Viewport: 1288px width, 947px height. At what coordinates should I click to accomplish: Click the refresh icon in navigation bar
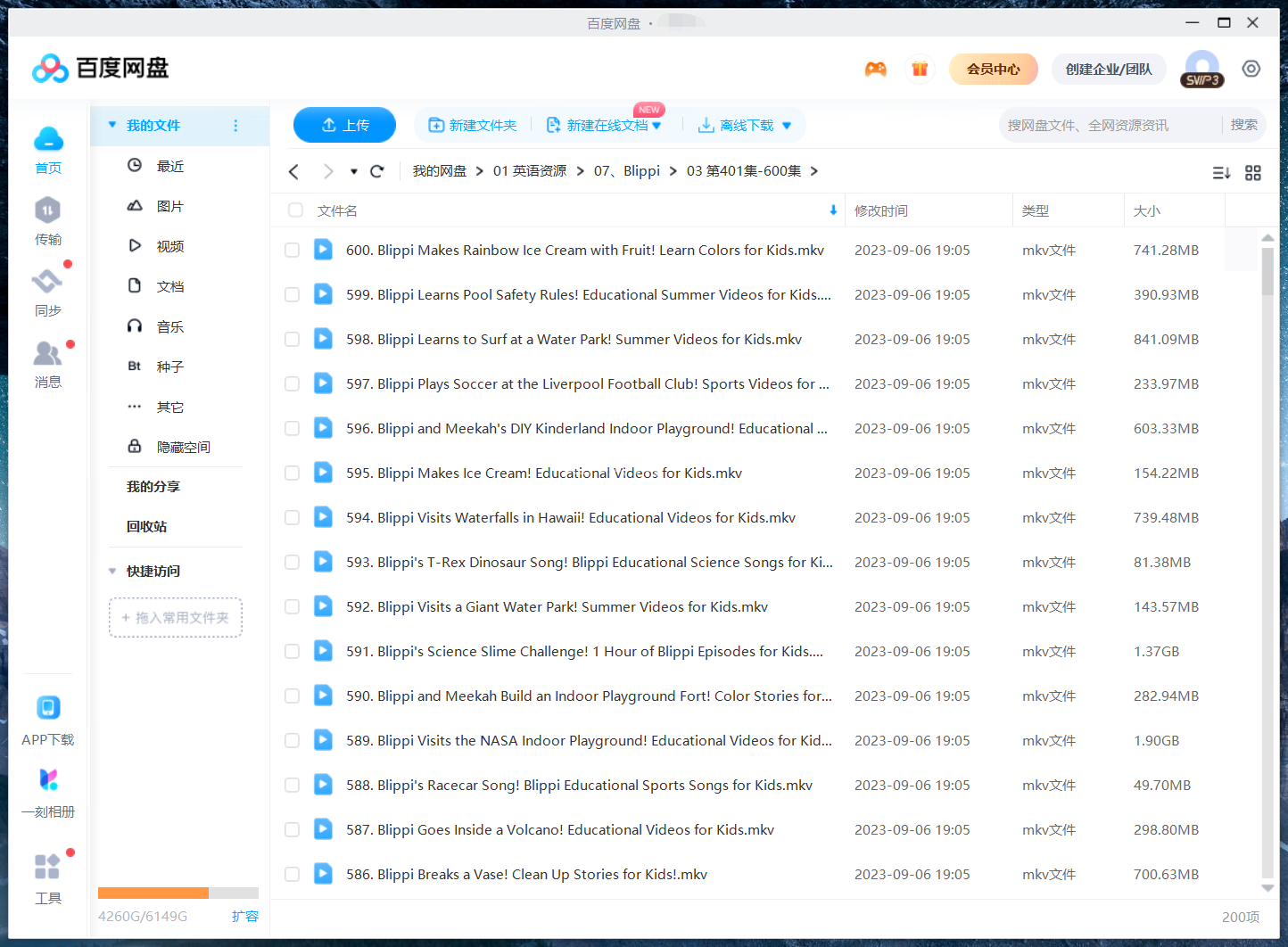pos(377,171)
